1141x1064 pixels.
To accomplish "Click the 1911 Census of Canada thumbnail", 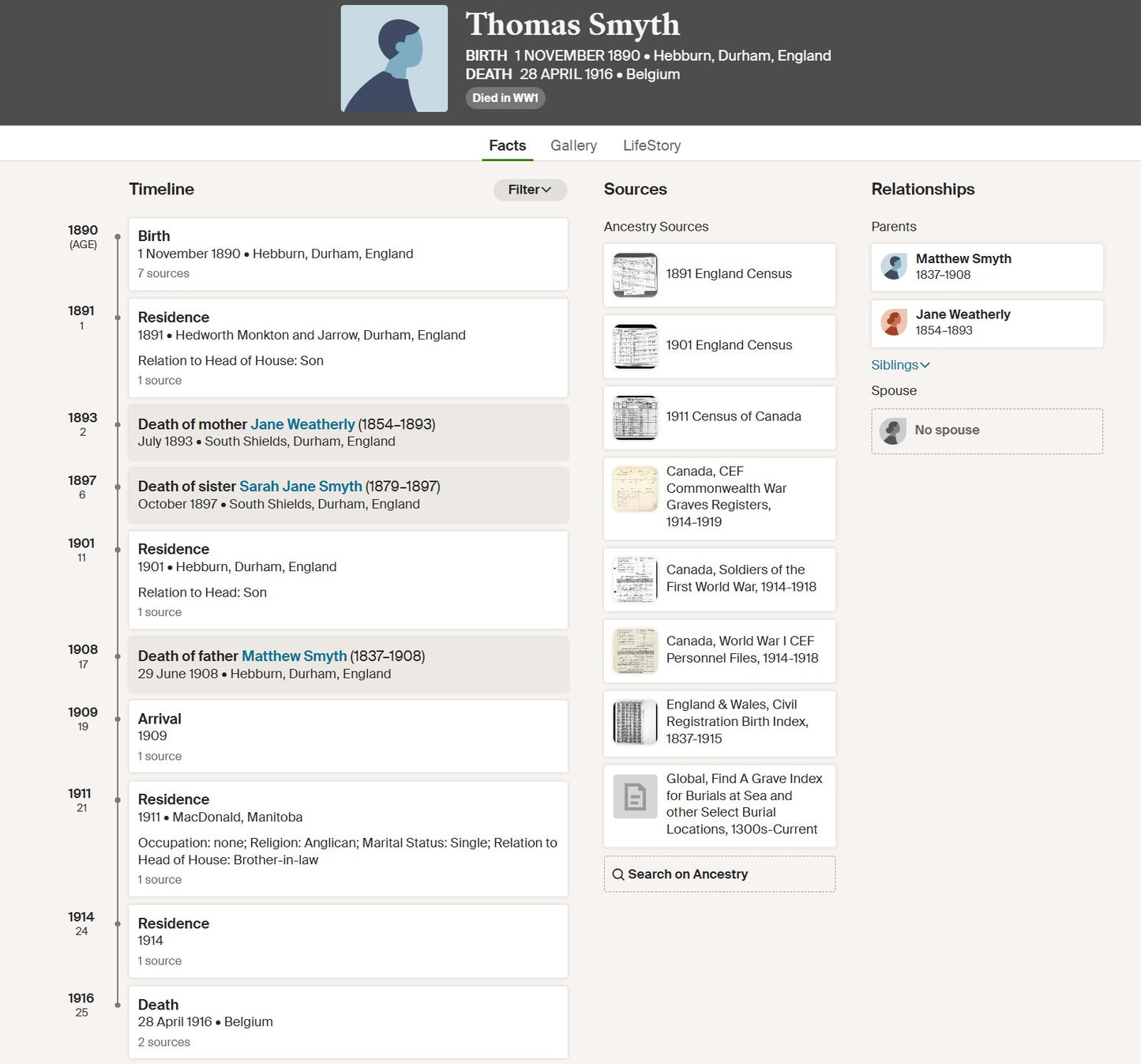I will [635, 417].
